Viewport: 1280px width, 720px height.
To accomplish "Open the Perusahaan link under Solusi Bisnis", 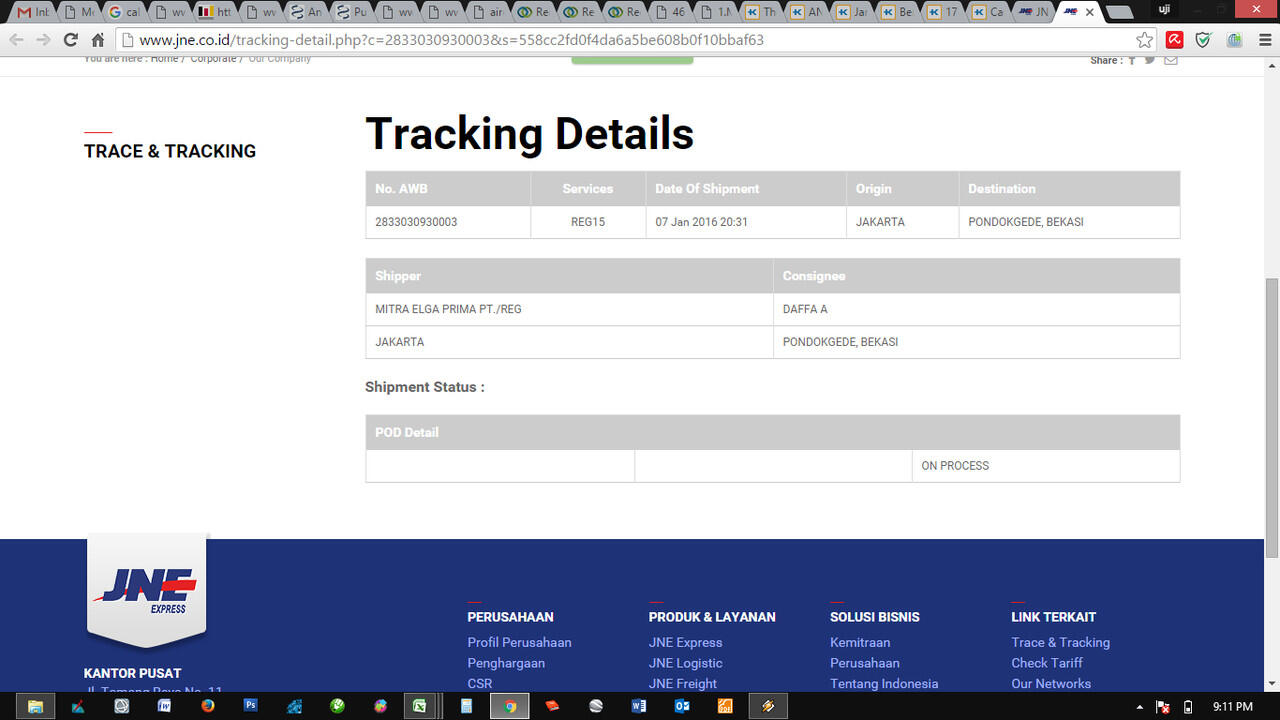I will [865, 663].
